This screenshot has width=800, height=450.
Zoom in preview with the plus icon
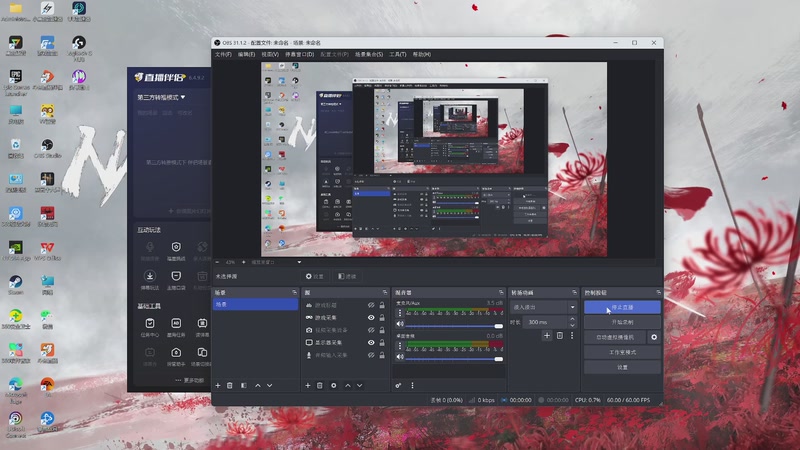pyautogui.click(x=243, y=262)
